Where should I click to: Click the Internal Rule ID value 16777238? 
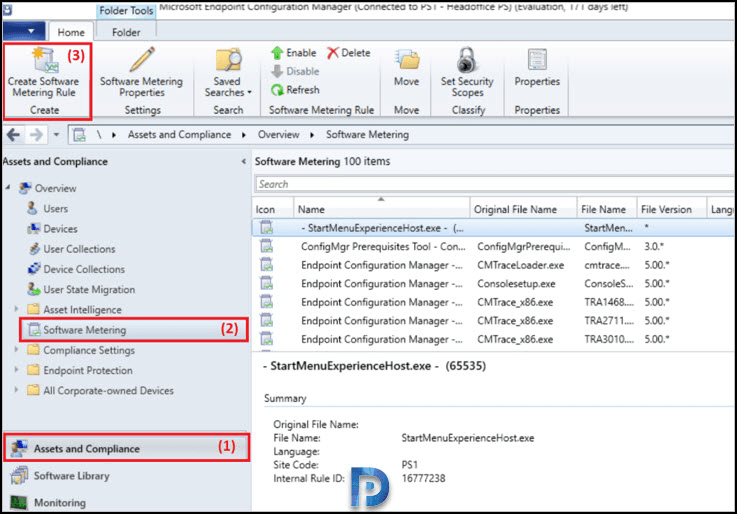point(423,478)
